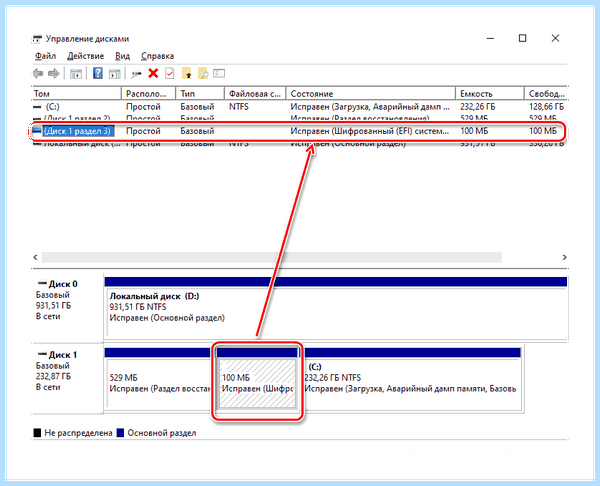Click the horizontal scrollbar thumb
This screenshot has width=600, height=486.
272,257
